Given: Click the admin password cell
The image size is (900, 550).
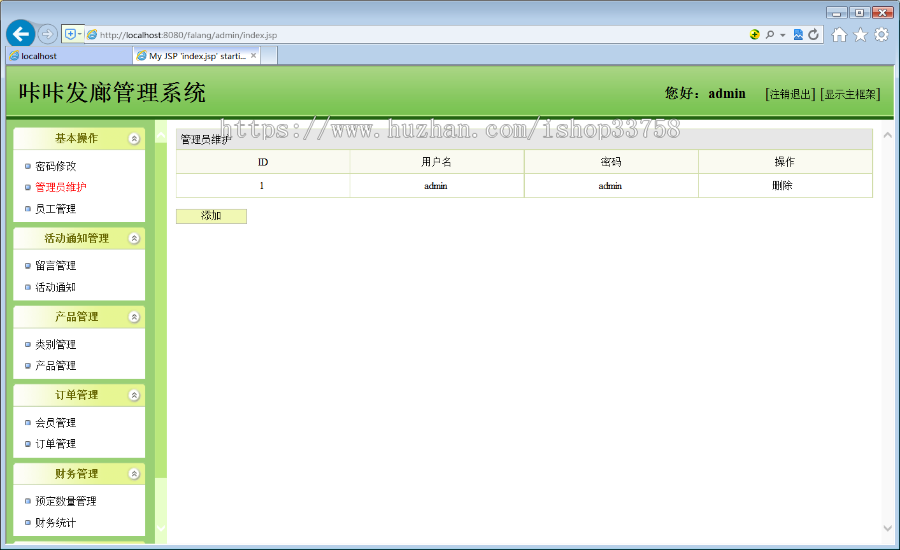Looking at the screenshot, I should click(x=610, y=185).
